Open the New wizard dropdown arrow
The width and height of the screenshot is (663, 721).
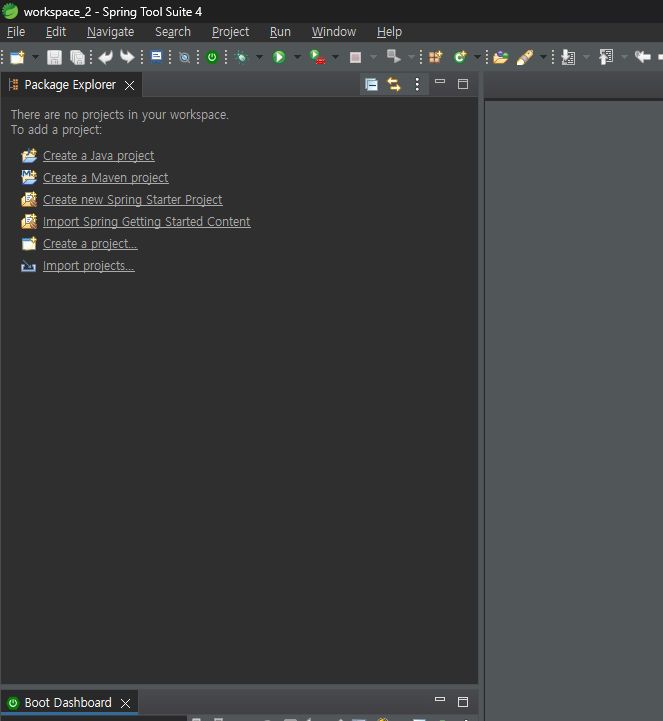(x=35, y=57)
